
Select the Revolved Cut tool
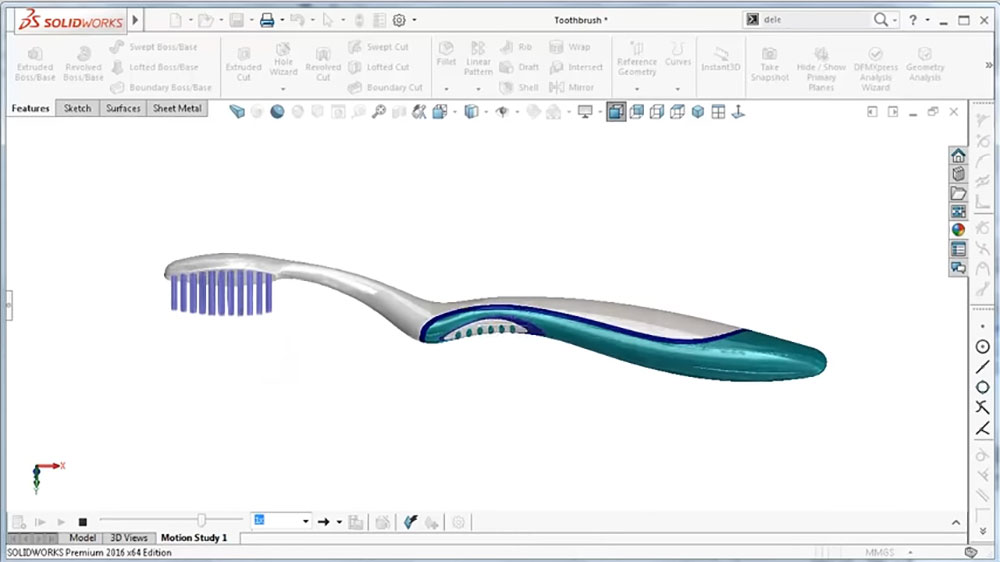click(323, 64)
